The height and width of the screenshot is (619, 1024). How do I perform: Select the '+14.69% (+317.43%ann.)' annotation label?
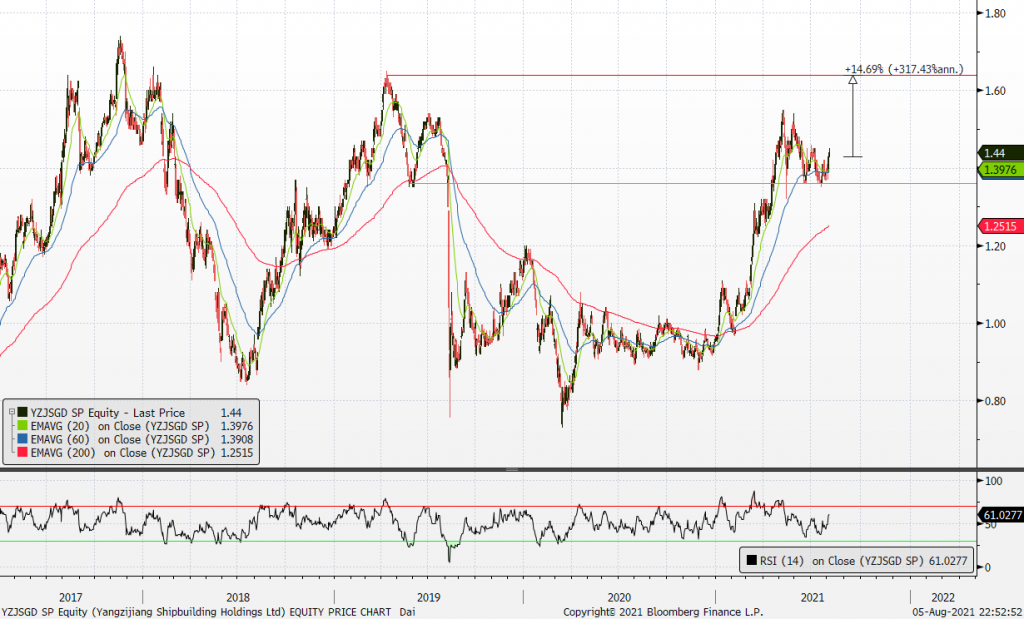point(904,69)
